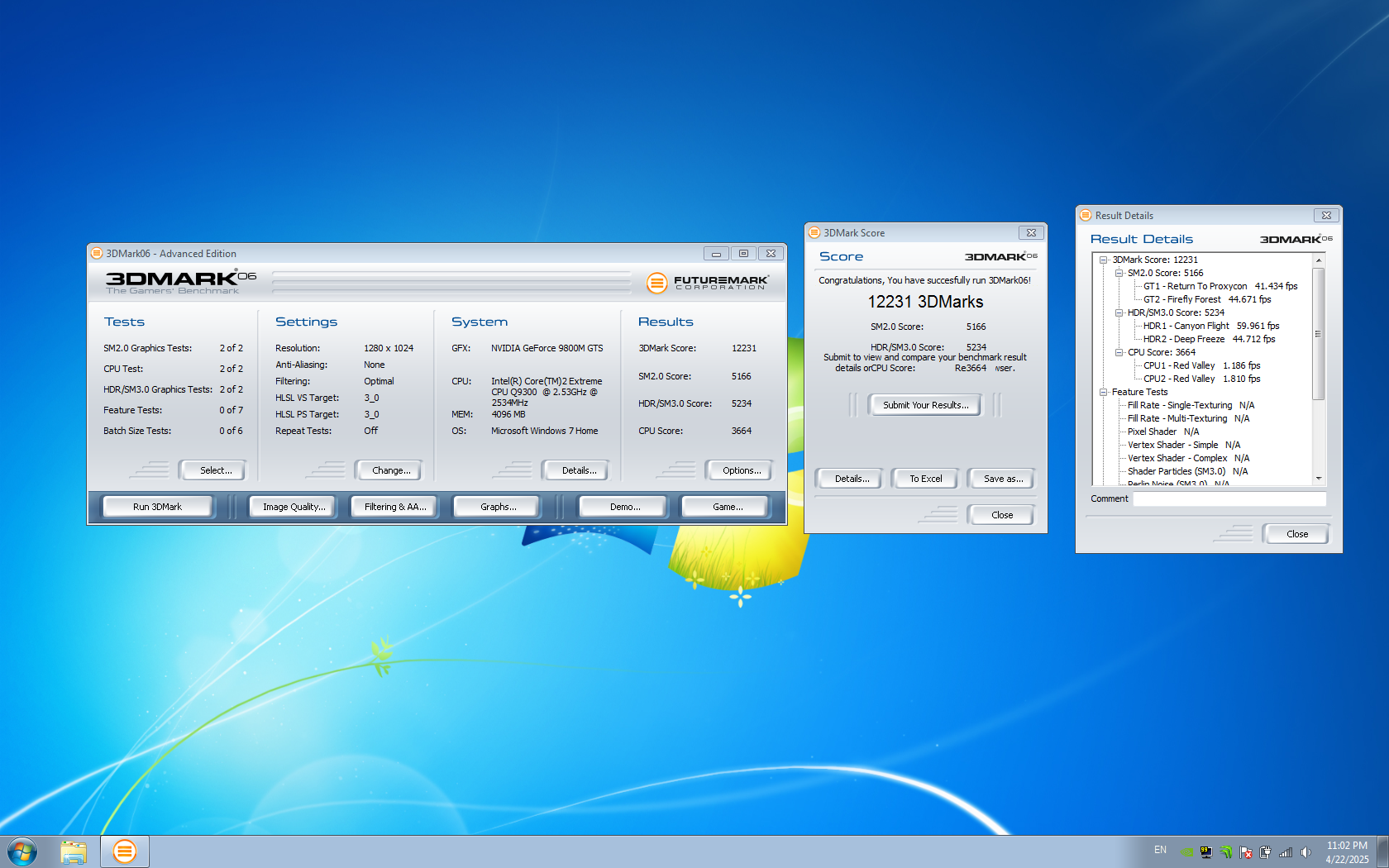Click the power plug tray icon
This screenshot has width=1389, height=868.
click(x=1265, y=852)
